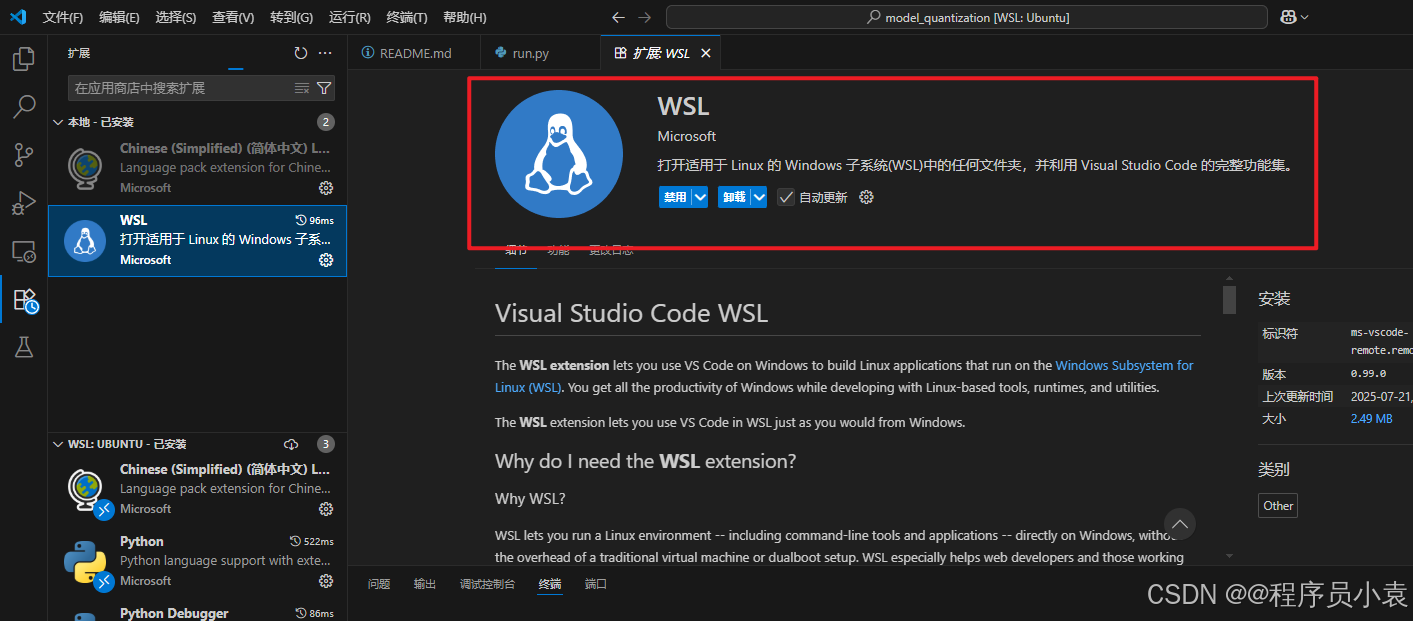Open the Run and Debug view
Image resolution: width=1413 pixels, height=621 pixels.
pyautogui.click(x=23, y=203)
